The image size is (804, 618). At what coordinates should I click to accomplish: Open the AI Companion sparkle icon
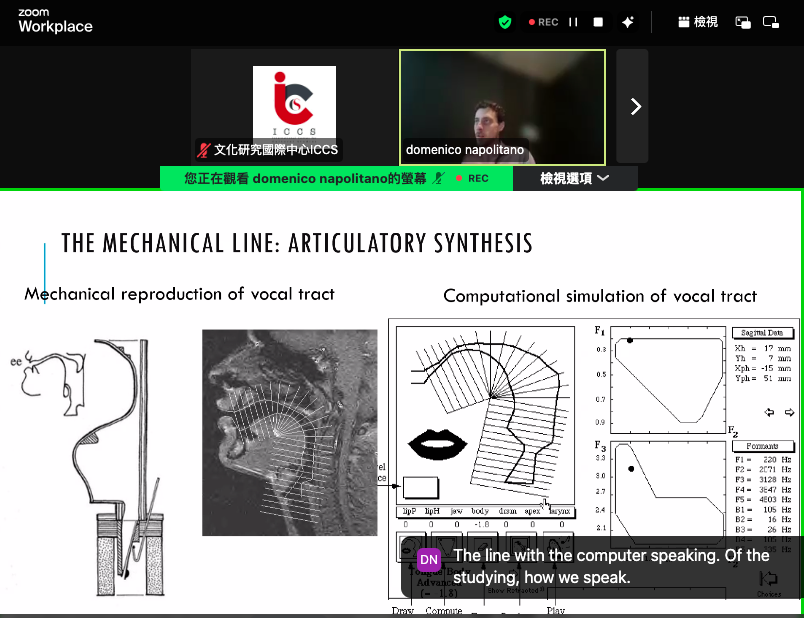(628, 22)
